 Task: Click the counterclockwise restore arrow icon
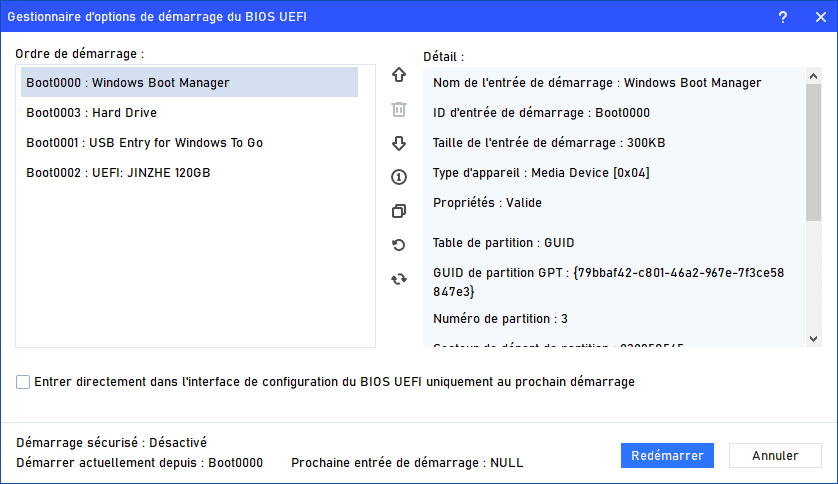pos(399,245)
